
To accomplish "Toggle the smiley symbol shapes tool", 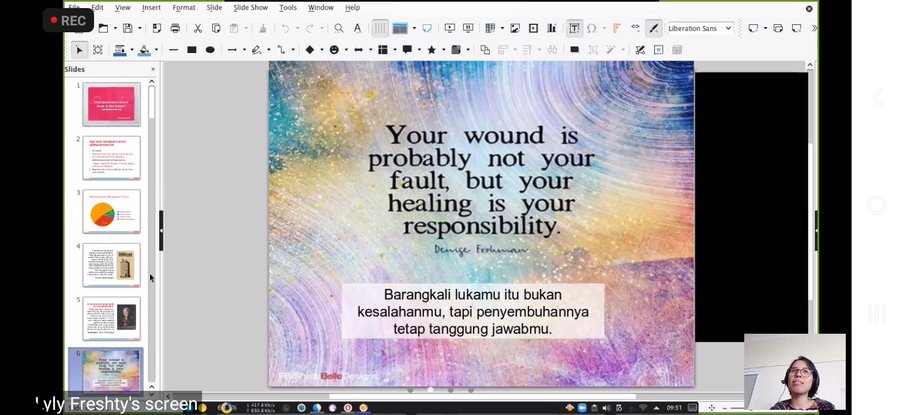I will (334, 50).
